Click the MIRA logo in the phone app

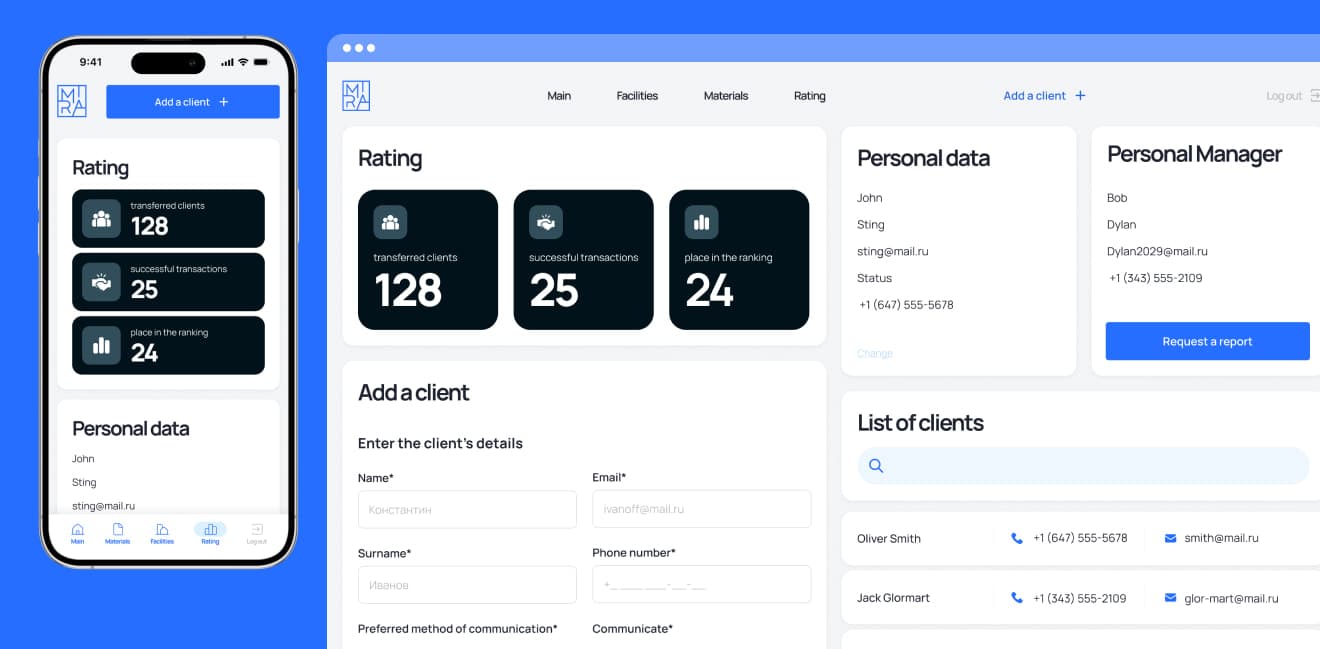pyautogui.click(x=72, y=101)
